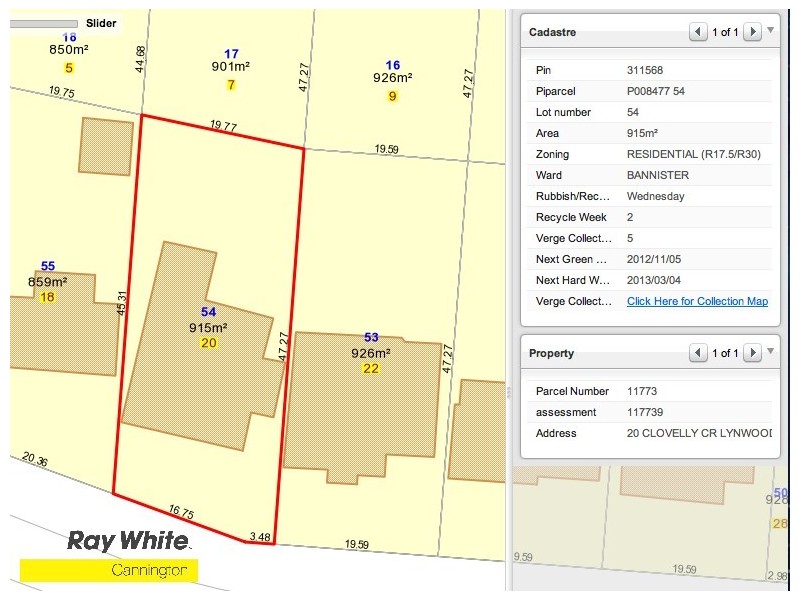
Task: Open the Click Here for Collection Map link
Action: [x=697, y=301]
